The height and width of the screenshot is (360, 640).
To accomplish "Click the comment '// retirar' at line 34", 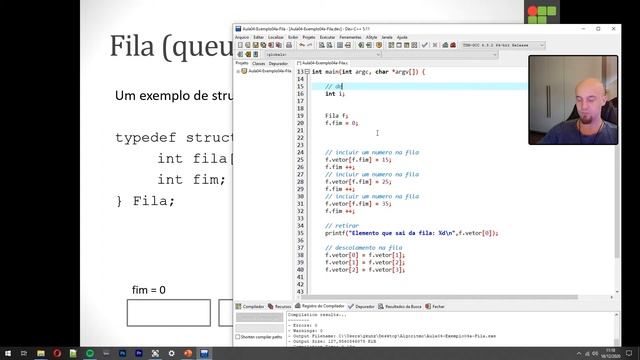I will (342, 226).
